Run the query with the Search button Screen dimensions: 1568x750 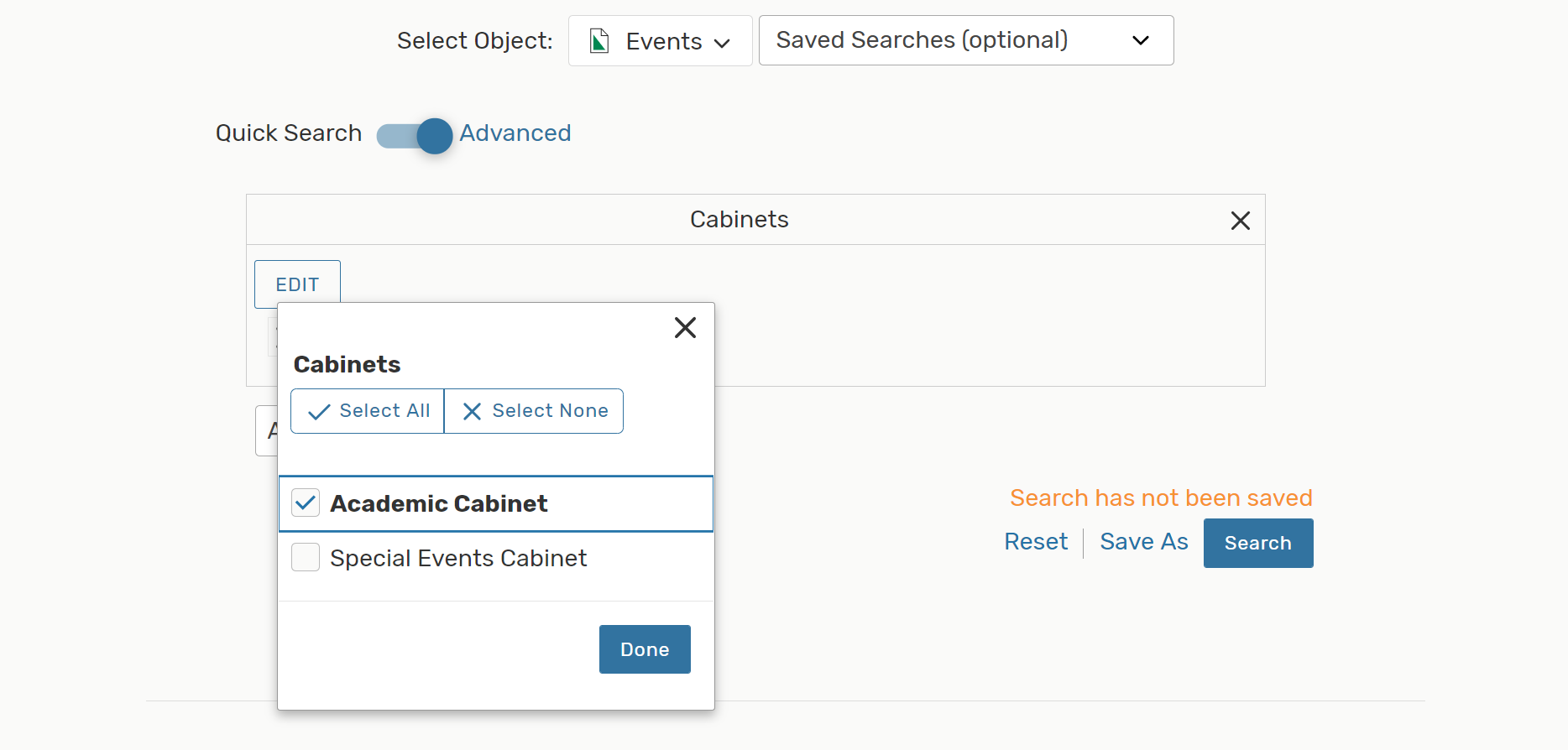[x=1257, y=543]
